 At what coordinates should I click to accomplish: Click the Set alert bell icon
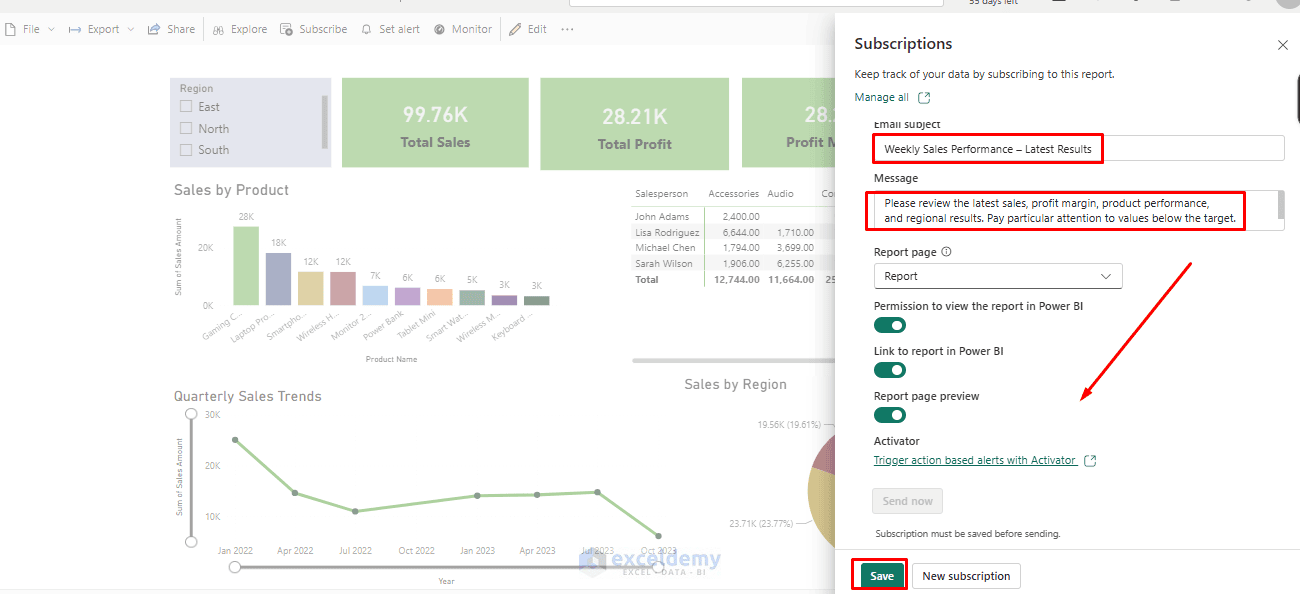366,29
